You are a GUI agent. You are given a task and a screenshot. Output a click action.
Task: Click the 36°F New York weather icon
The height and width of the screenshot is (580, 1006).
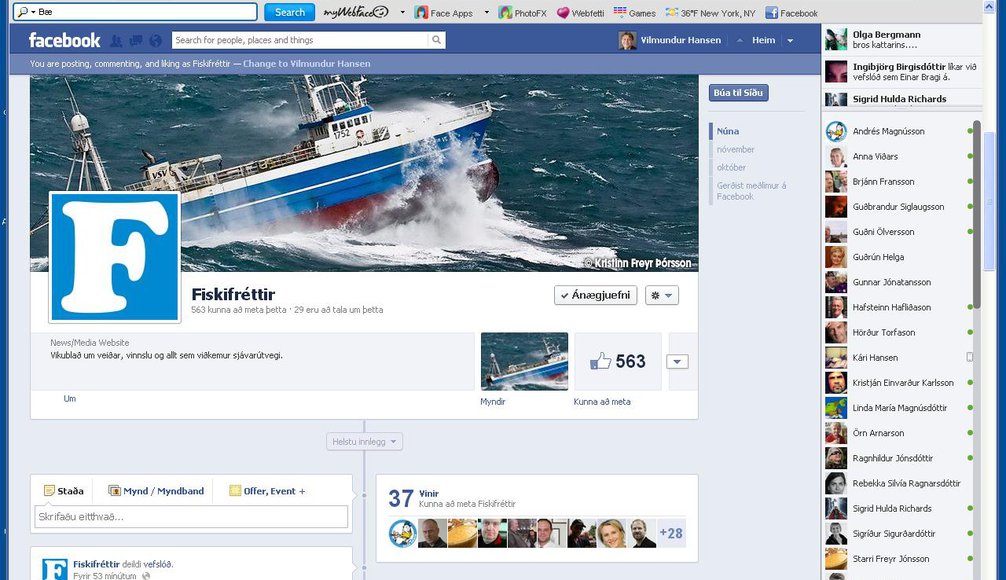coord(672,12)
